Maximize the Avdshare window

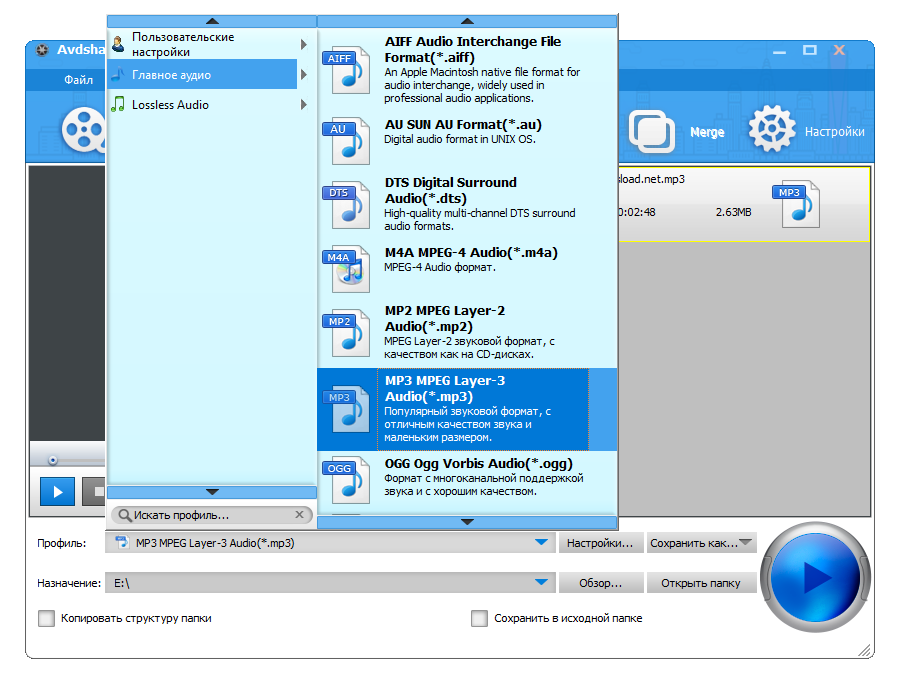pyautogui.click(x=810, y=50)
